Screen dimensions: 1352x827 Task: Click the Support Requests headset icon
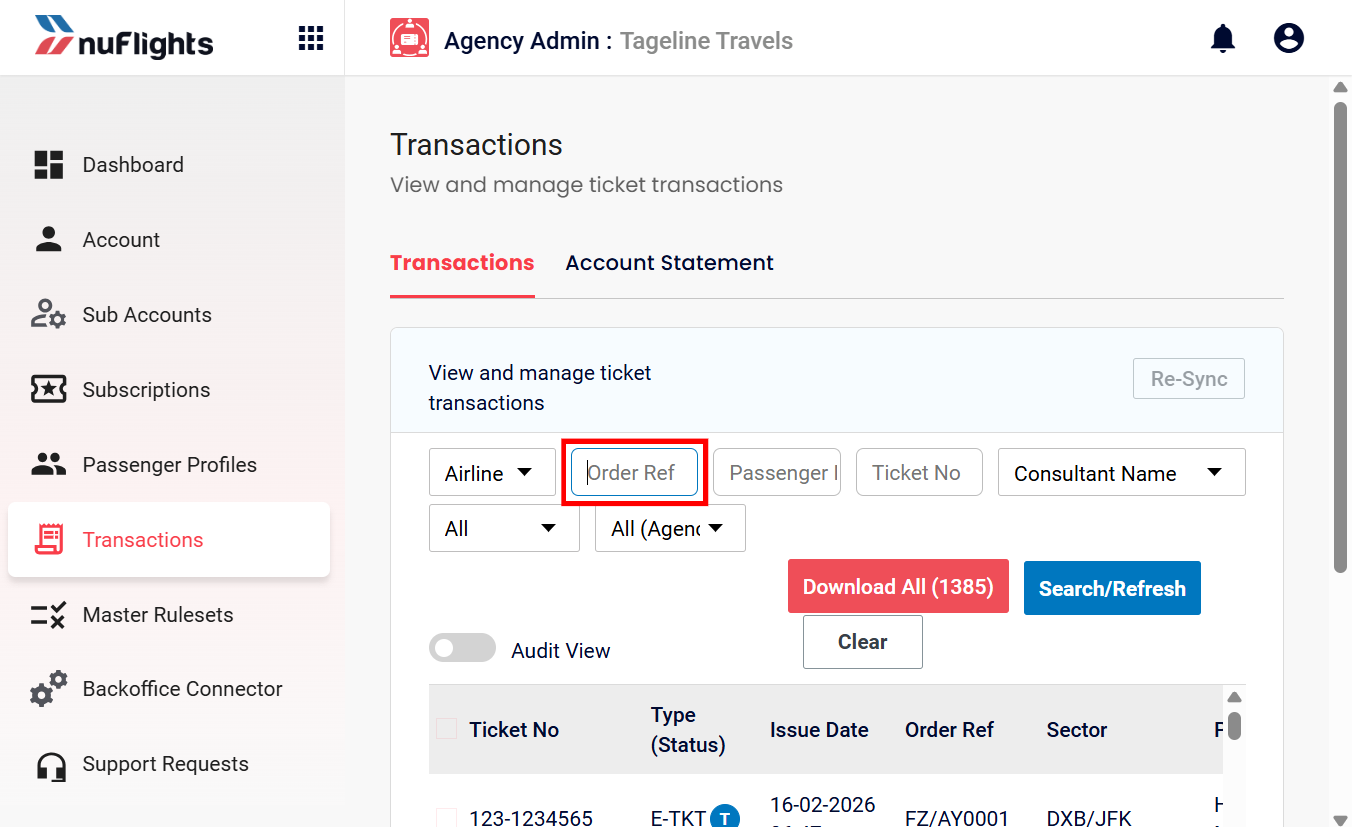[50, 766]
